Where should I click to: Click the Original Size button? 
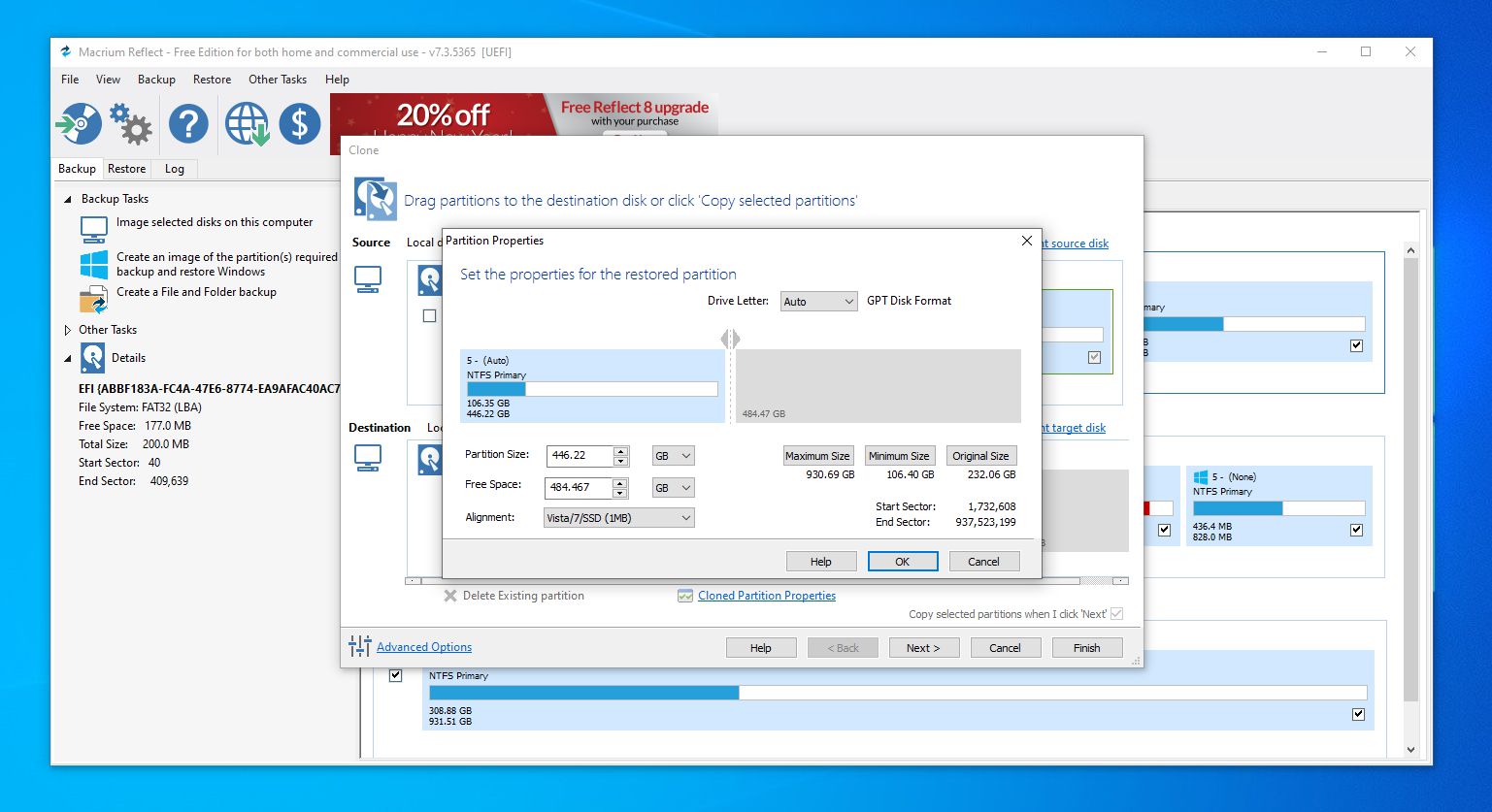(980, 456)
